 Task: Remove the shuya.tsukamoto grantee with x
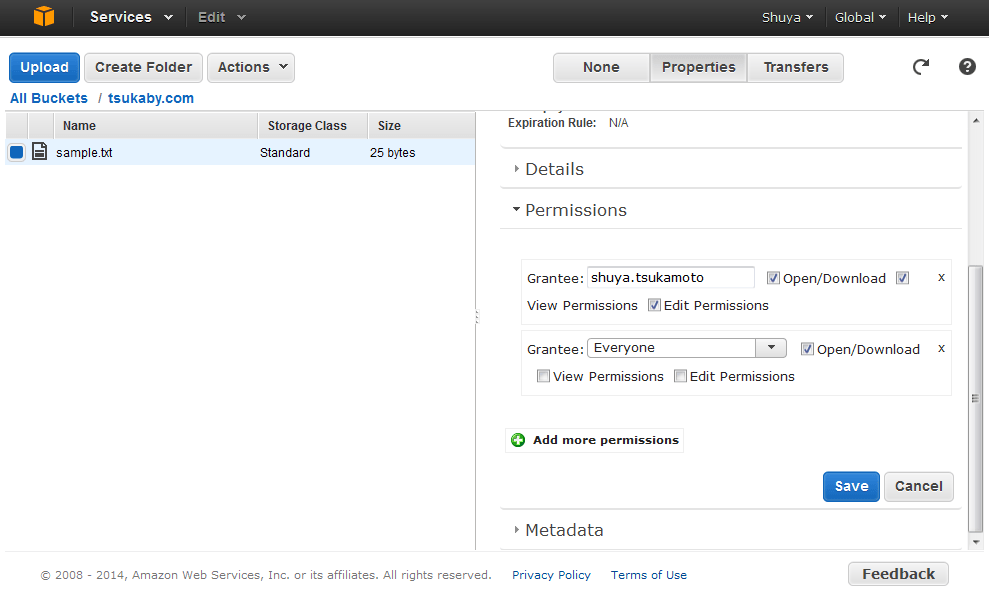point(941,277)
